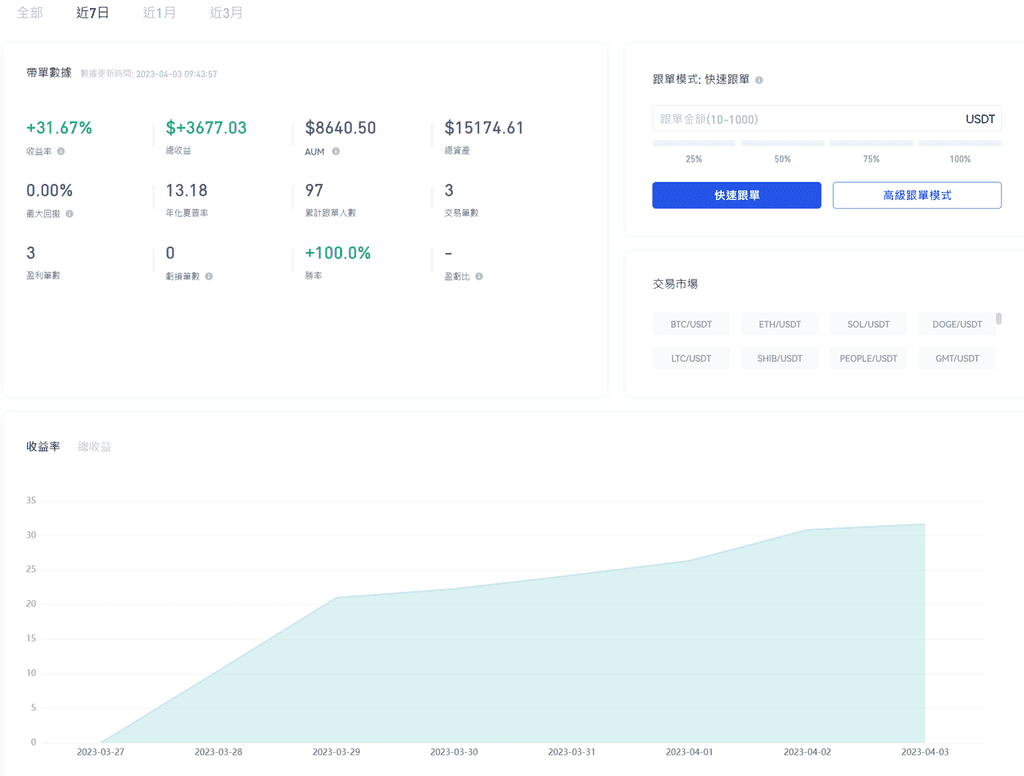Select the PEOPLE/USDT market tag
Screen dimensions: 1024x776
click(868, 358)
